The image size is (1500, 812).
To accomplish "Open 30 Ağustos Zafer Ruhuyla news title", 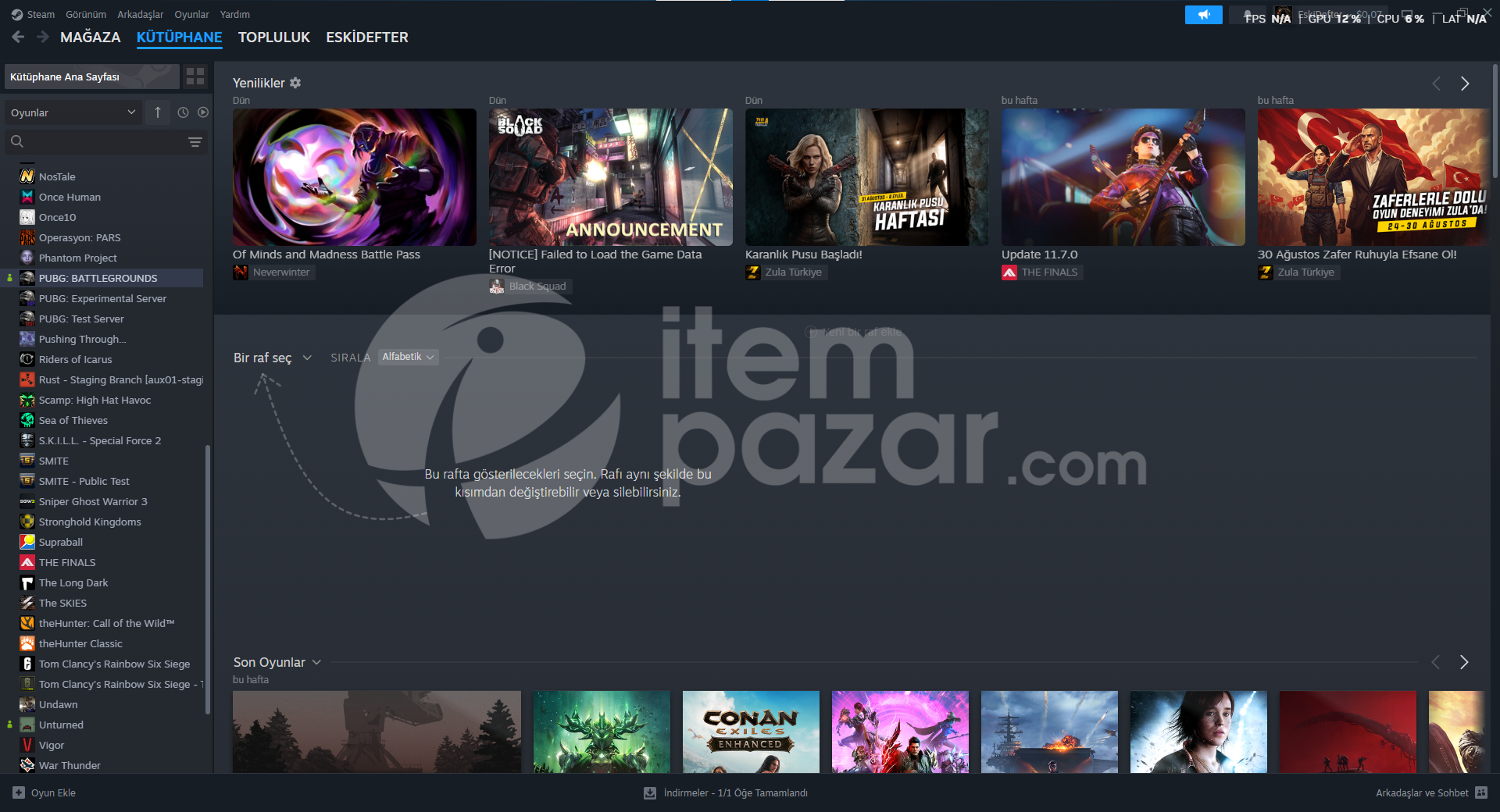I will (1357, 255).
